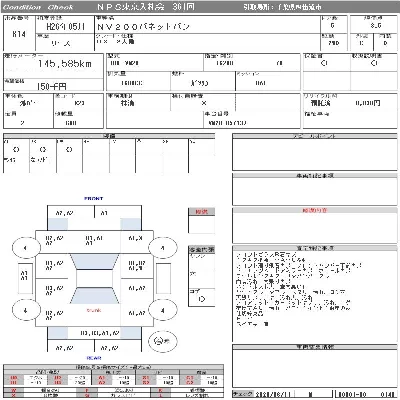Click the front-left tire circle
Image resolution: width=400 pixels, height=400 pixels.
(26, 248)
